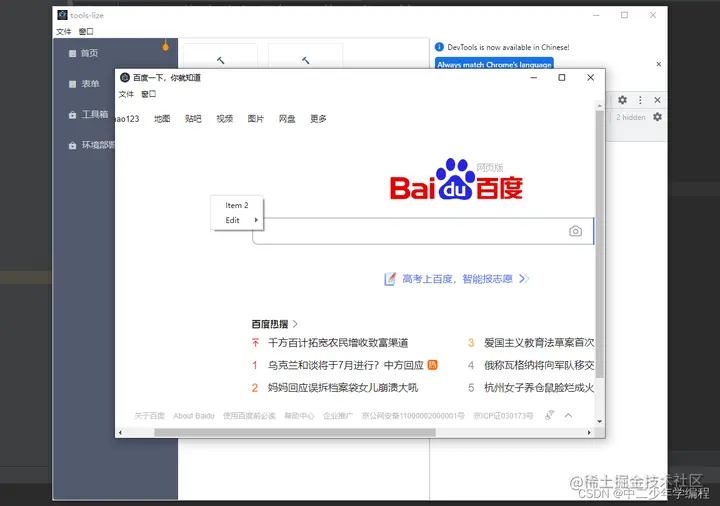Expand the Edit submenu in context menu
Image resolution: width=720 pixels, height=506 pixels.
pos(237,220)
